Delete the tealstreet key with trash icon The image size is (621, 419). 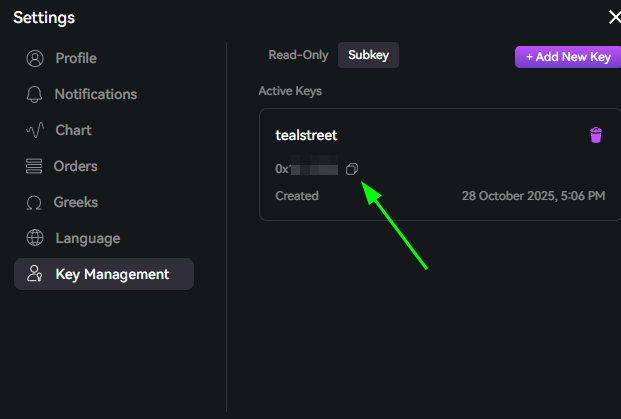coord(596,135)
